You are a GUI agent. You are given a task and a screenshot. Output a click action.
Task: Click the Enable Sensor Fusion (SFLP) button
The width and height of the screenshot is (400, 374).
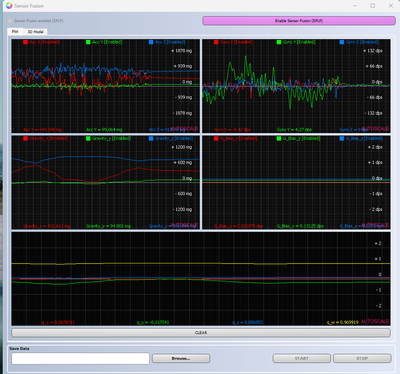point(299,21)
